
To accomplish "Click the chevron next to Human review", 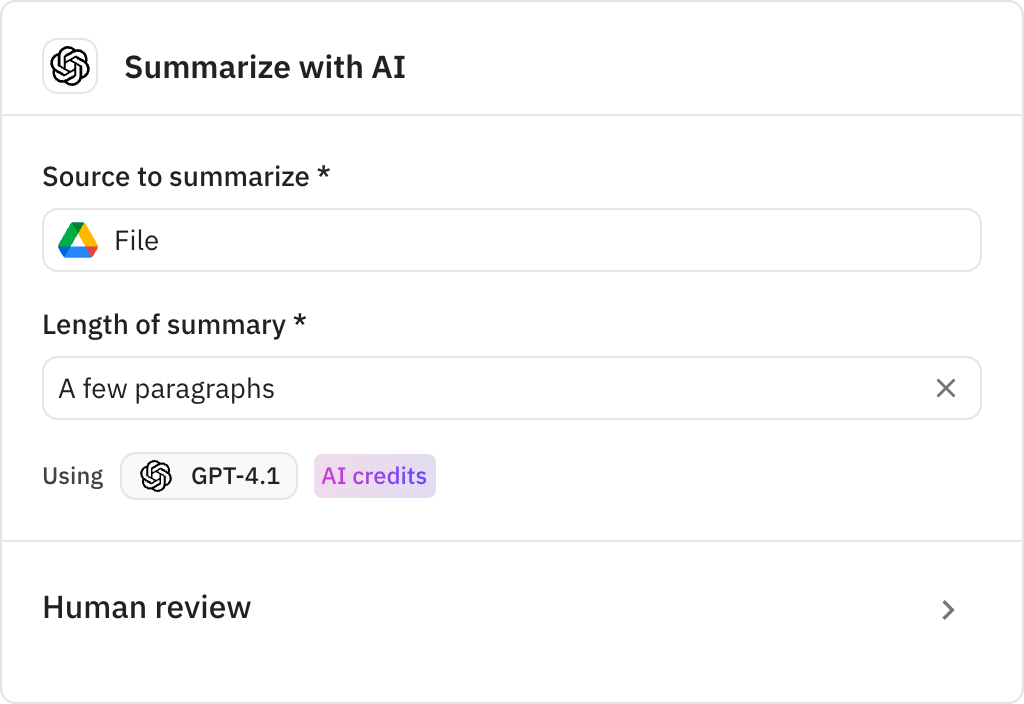I will coord(947,610).
